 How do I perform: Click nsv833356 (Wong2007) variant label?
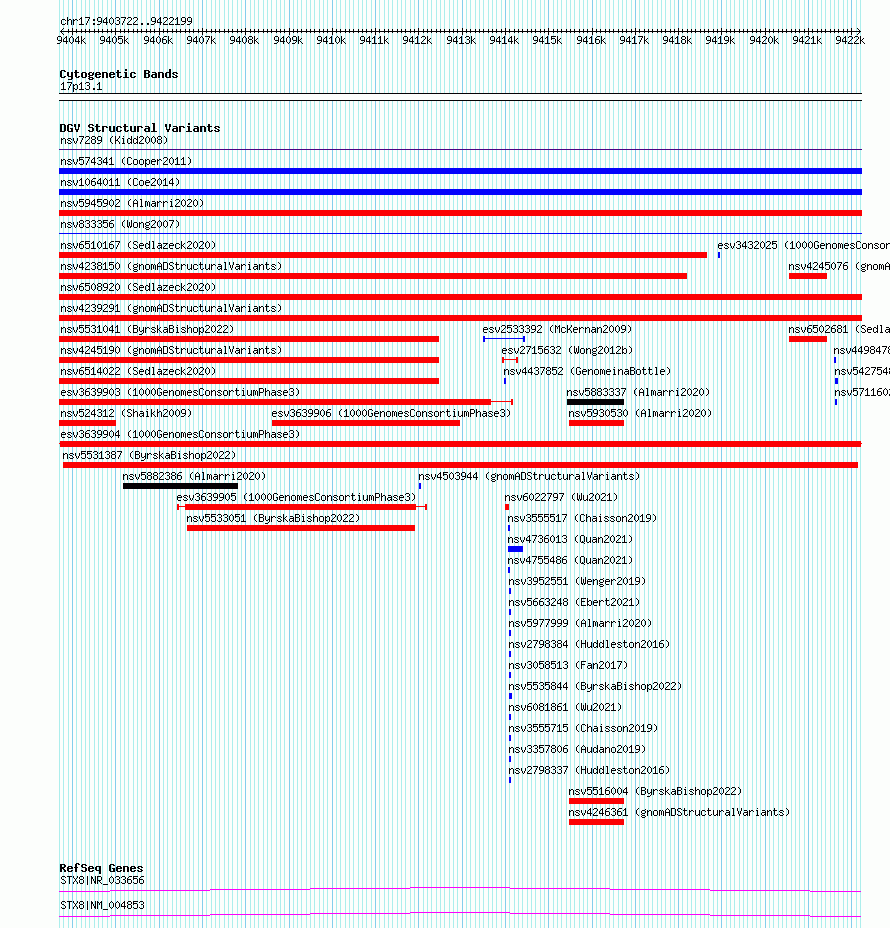(x=120, y=224)
